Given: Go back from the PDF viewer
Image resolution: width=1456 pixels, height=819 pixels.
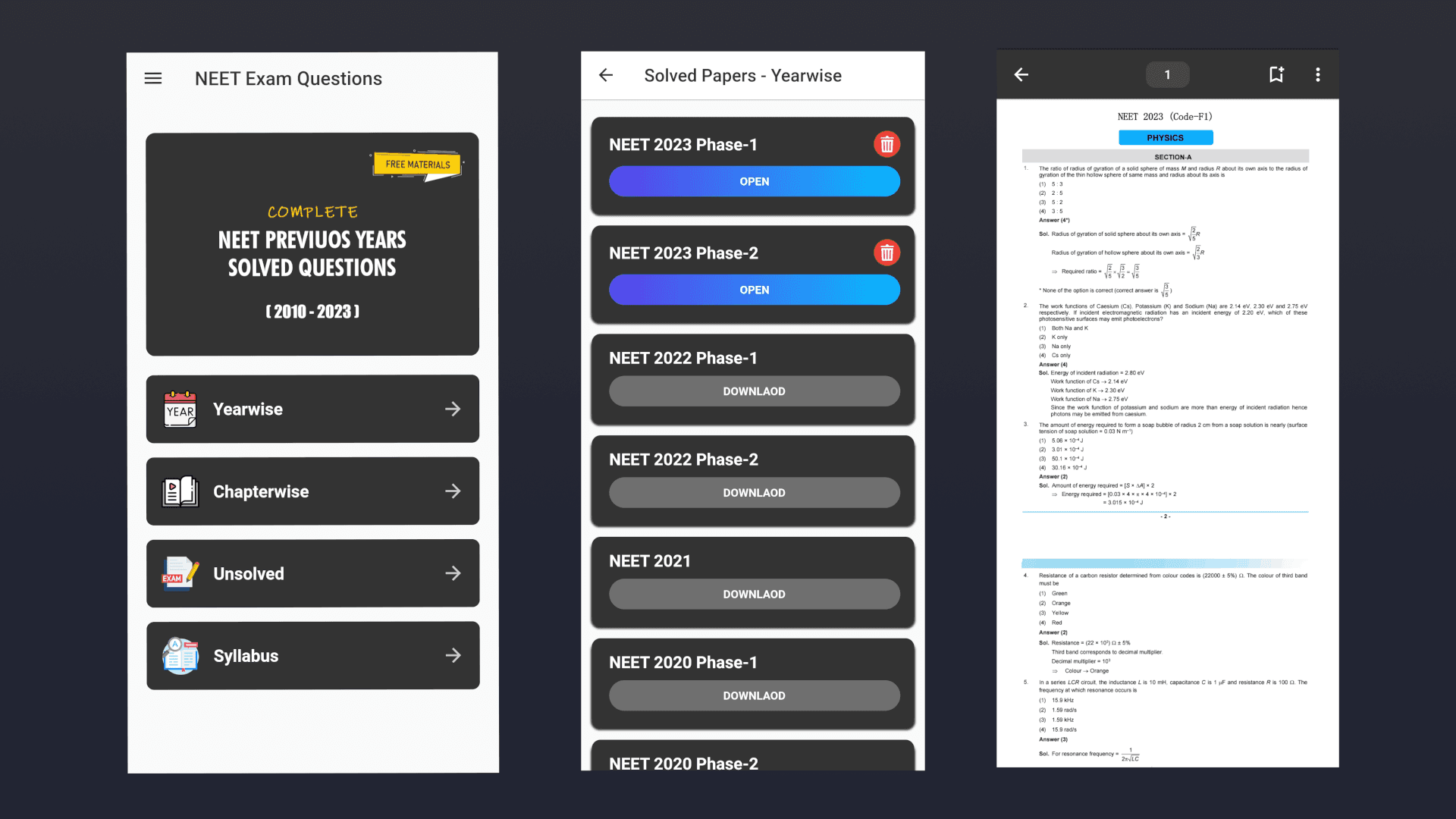Looking at the screenshot, I should [x=1021, y=74].
